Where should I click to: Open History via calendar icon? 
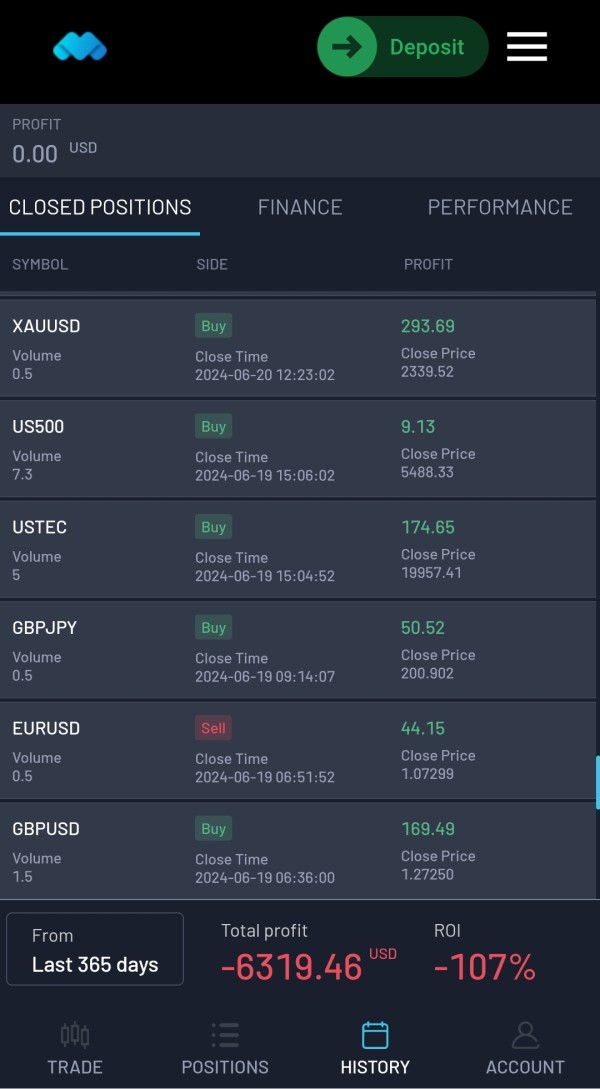coord(375,1035)
